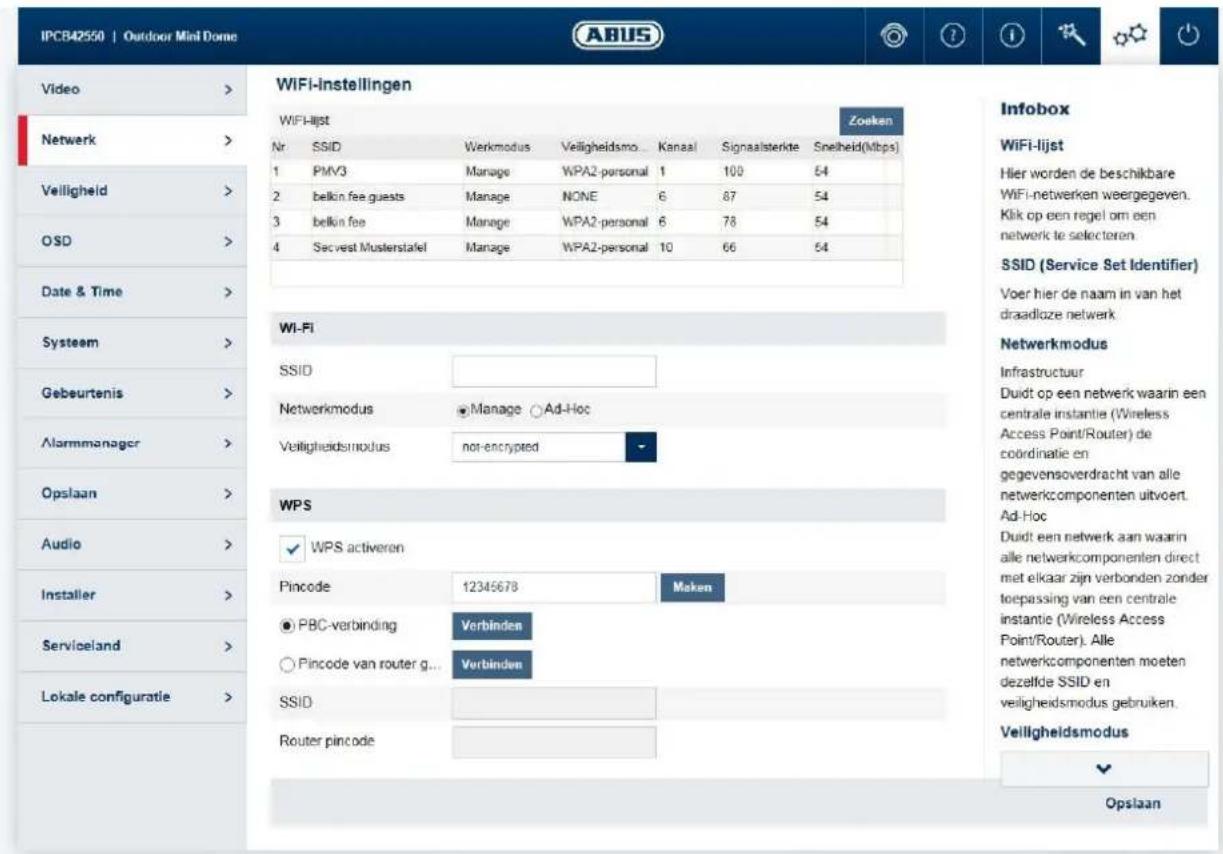Expand the OSD menu chevron
This screenshot has width=1223, height=854.
[x=228, y=241]
